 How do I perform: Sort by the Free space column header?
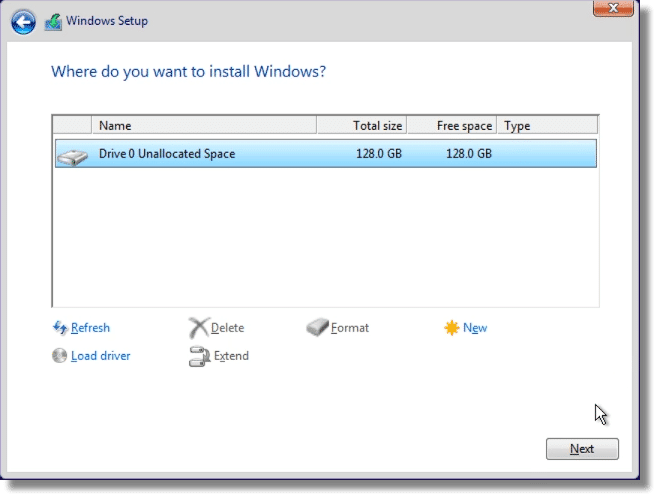452,126
